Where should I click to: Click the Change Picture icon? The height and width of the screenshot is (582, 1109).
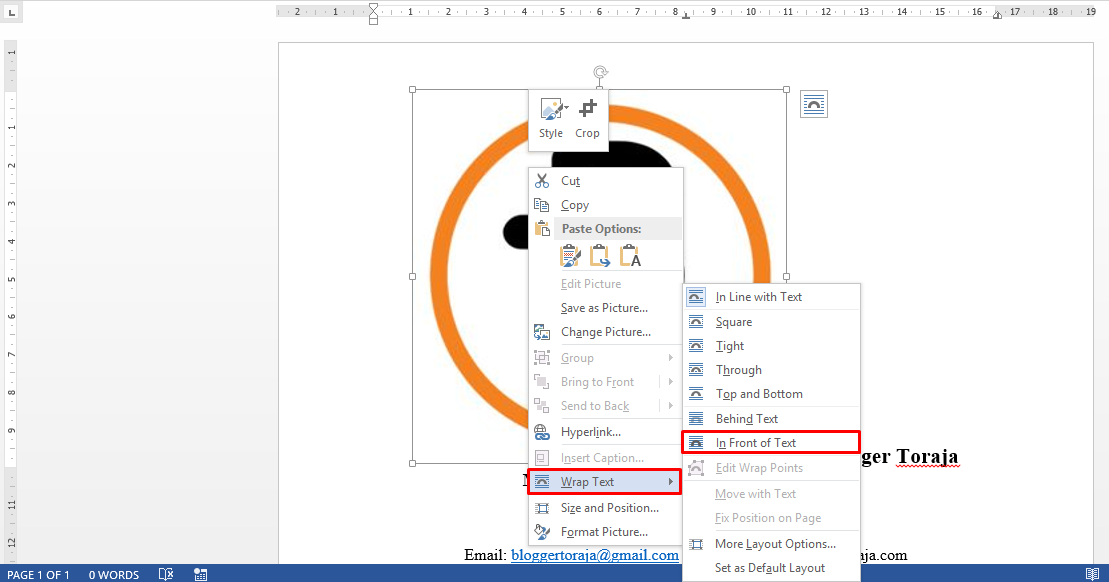(x=542, y=332)
